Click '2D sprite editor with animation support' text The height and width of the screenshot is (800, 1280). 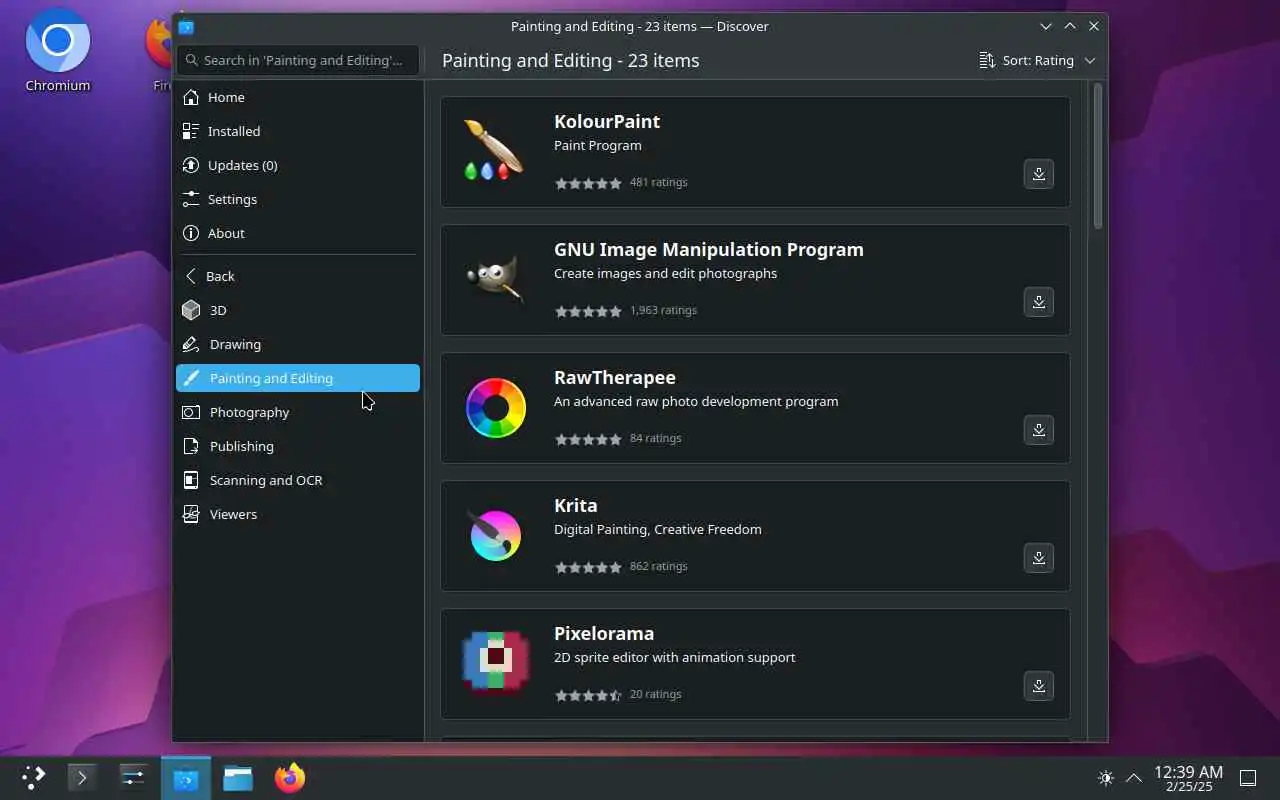point(675,657)
